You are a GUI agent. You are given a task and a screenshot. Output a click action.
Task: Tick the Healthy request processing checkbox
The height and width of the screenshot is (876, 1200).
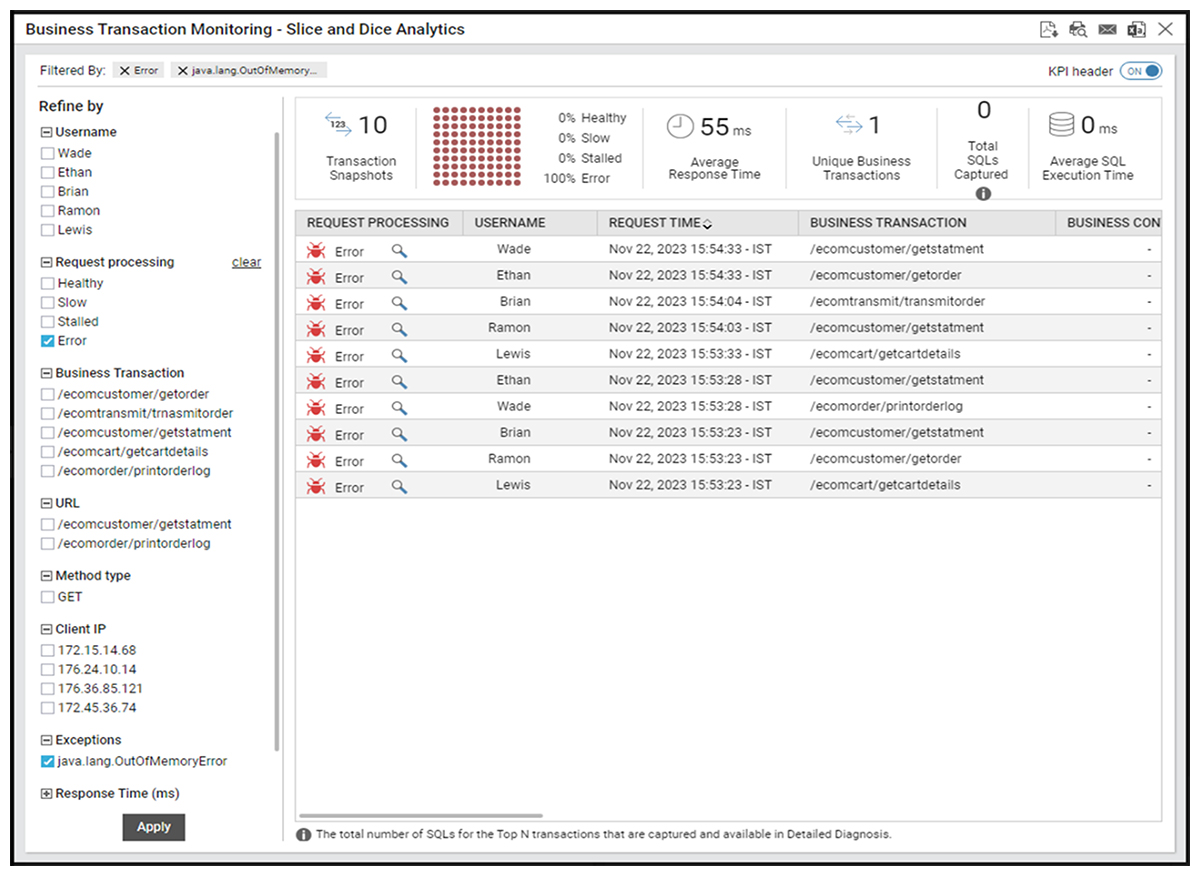click(x=47, y=284)
